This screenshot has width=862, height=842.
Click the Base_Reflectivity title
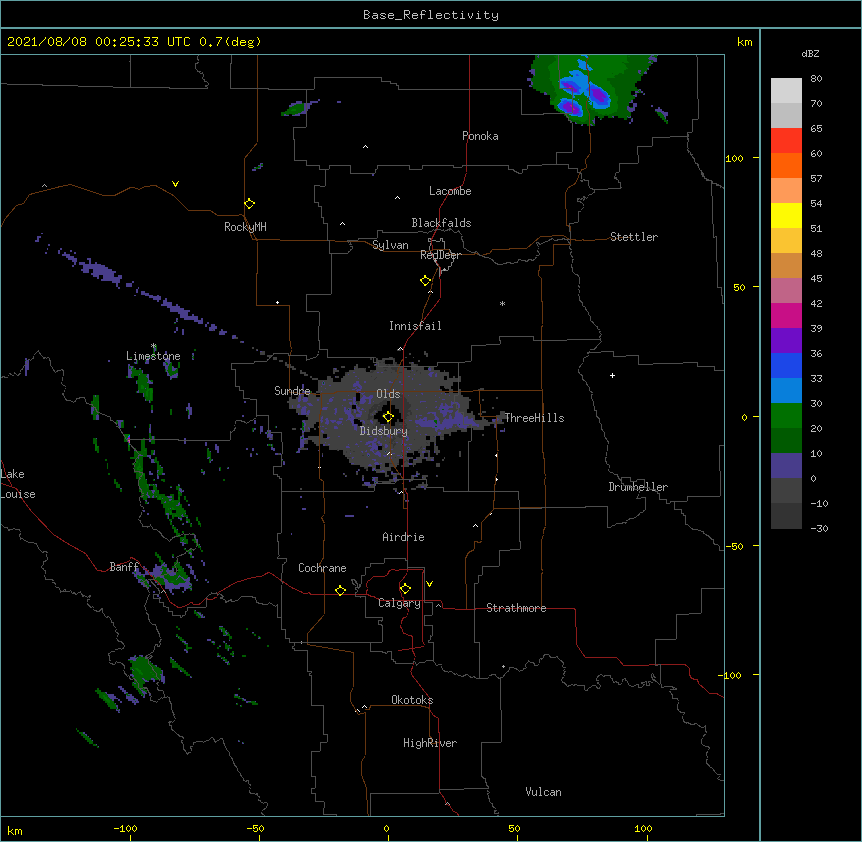coord(431,15)
